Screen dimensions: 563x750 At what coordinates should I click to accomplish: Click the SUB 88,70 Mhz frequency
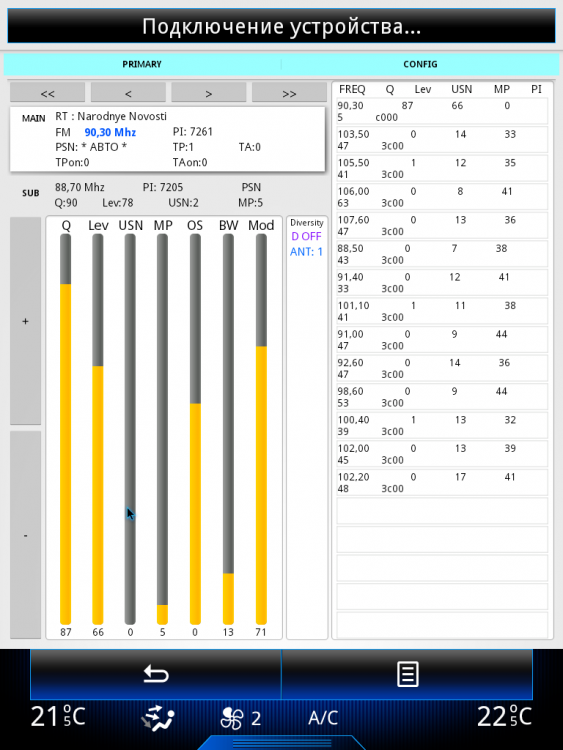[79, 187]
